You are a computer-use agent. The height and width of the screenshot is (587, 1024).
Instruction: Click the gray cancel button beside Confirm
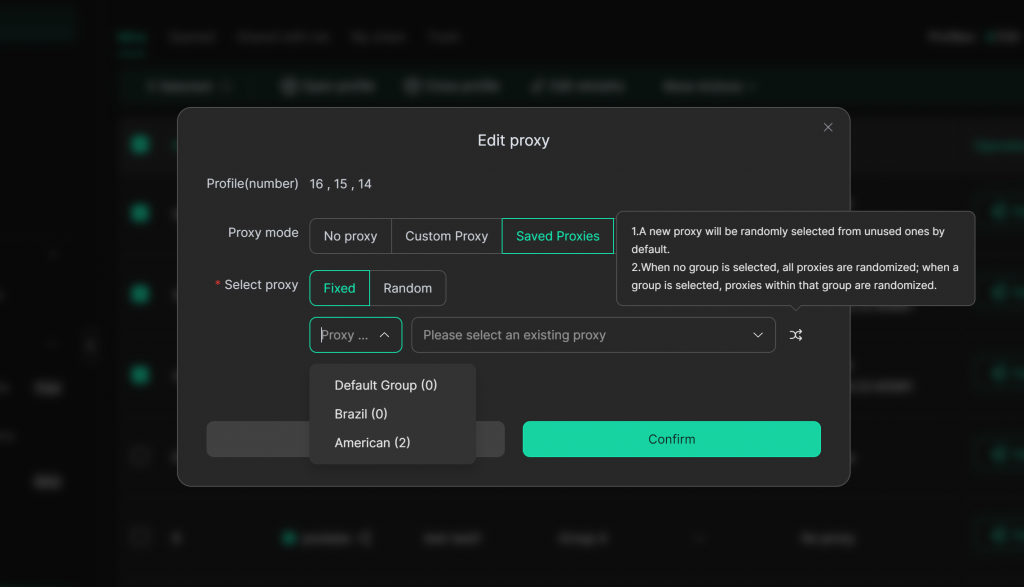[x=257, y=439]
